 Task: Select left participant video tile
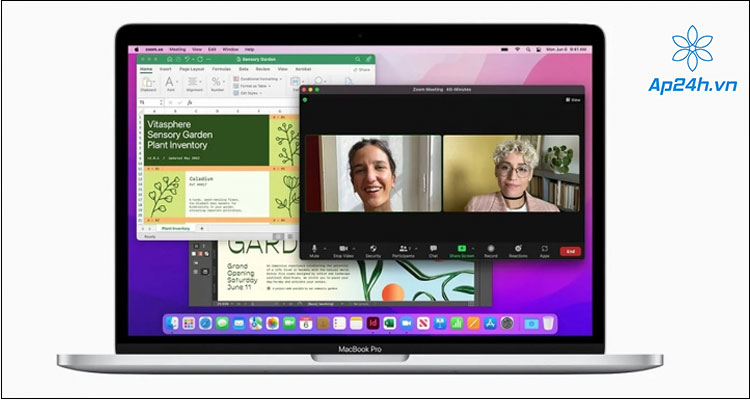click(x=373, y=173)
